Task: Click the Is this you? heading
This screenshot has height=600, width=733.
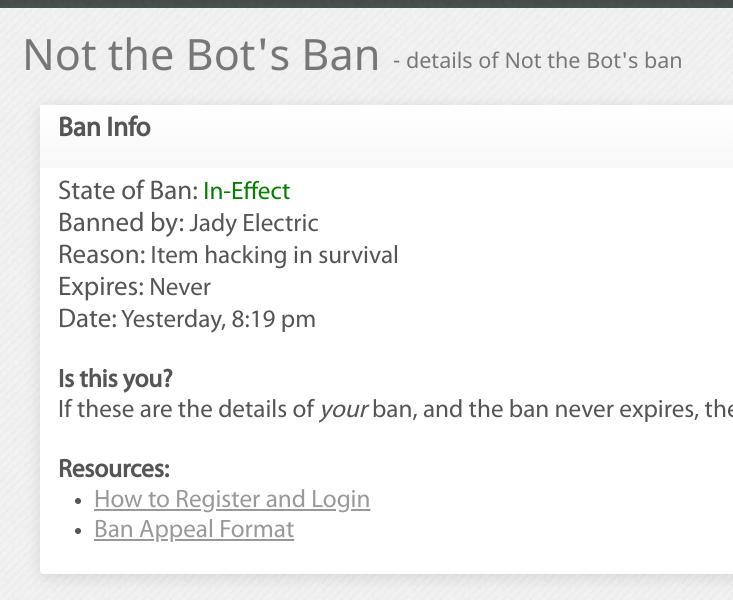Action: tap(115, 378)
